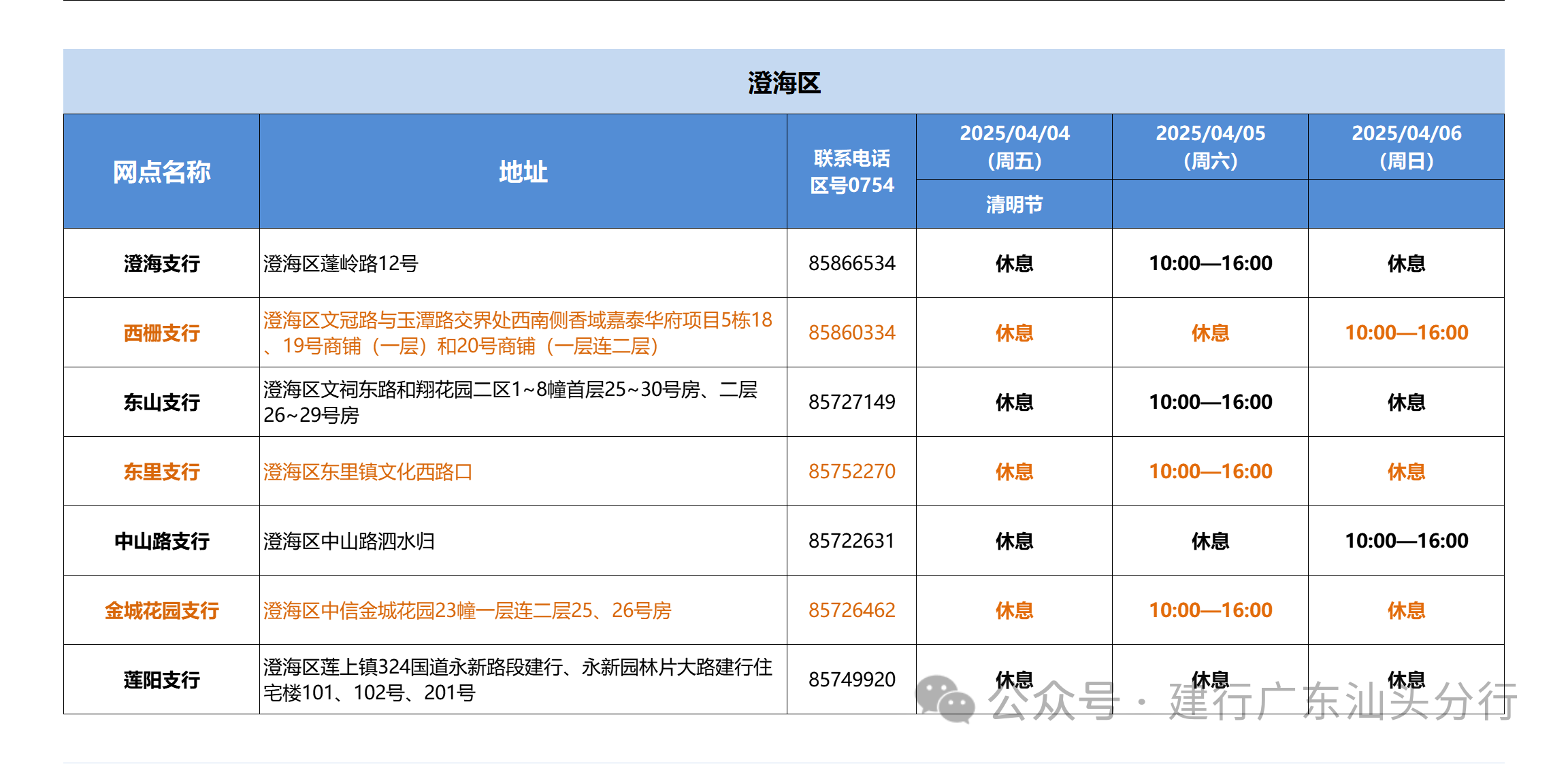The height and width of the screenshot is (764, 1568).
Task: Click 澄海支行 Saturday hours 10:00—16:00
Action: (1210, 263)
